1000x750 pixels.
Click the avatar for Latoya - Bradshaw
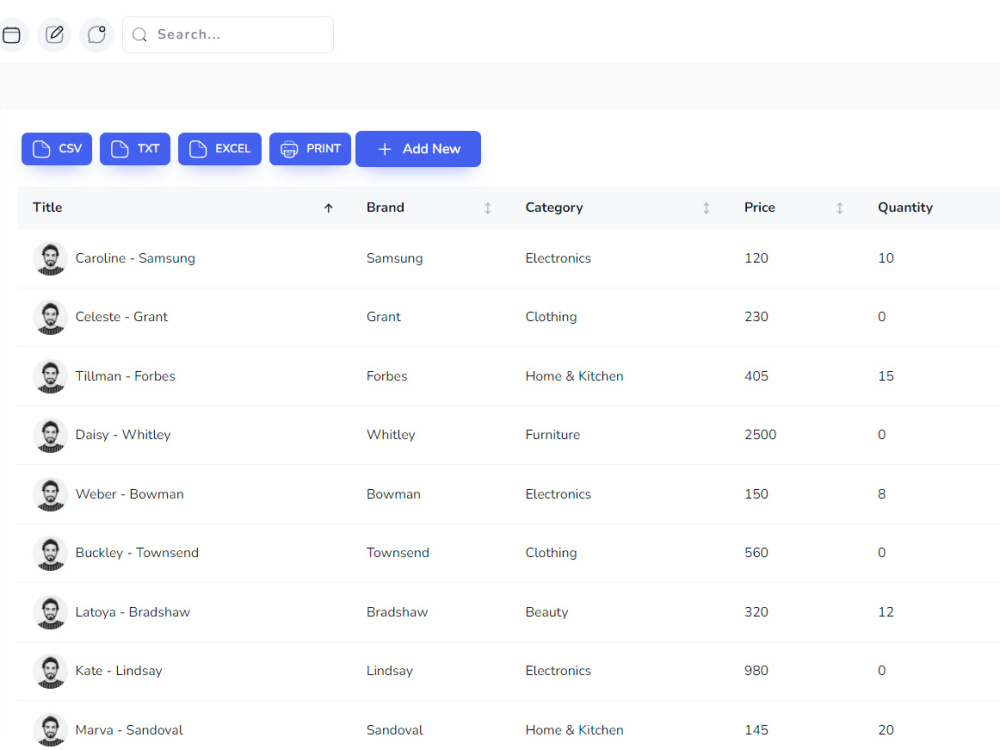pos(50,612)
